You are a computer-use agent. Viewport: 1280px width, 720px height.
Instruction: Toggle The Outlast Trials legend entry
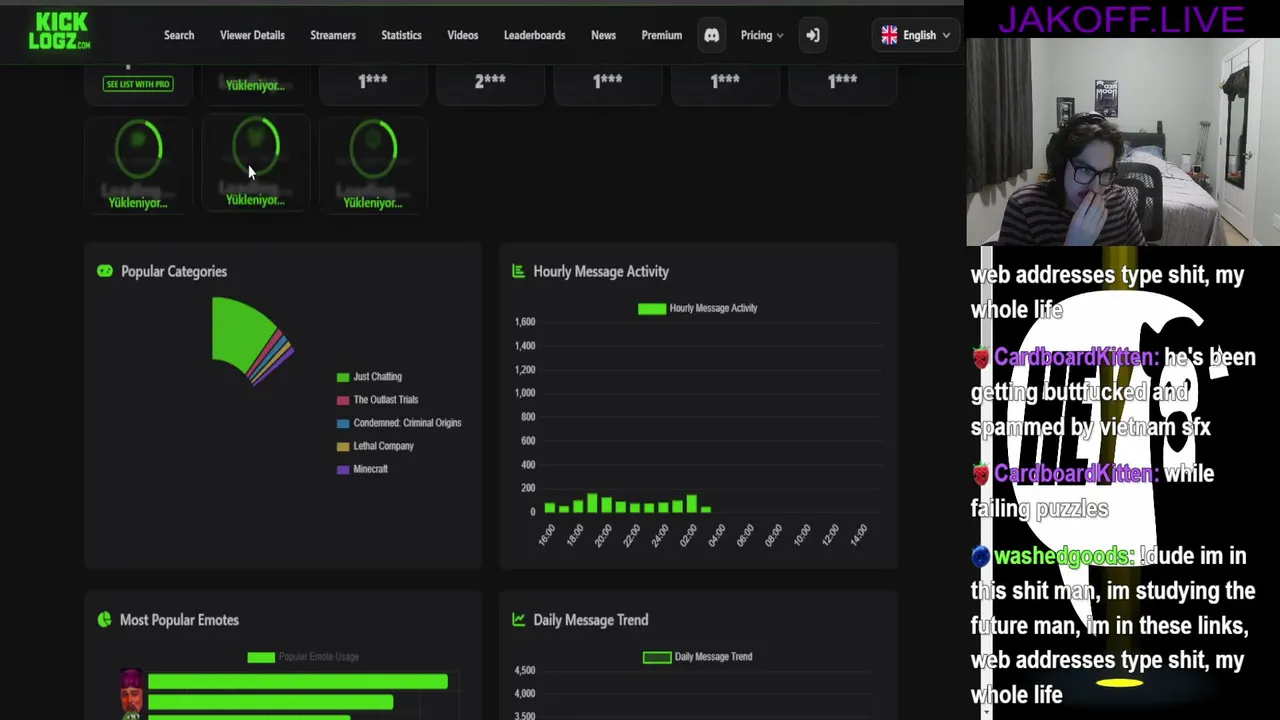coord(377,400)
